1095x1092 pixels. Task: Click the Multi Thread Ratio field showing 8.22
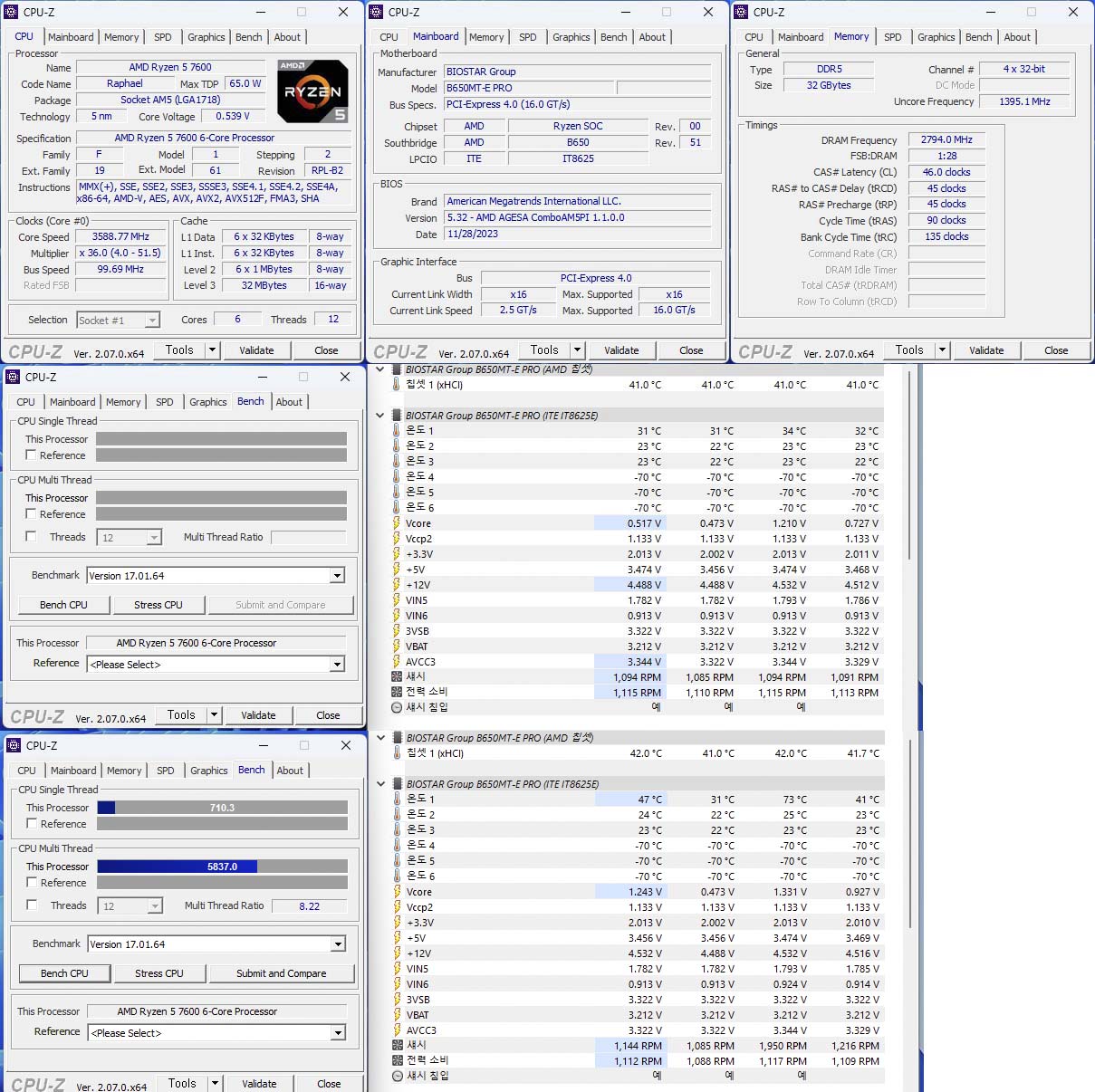[309, 905]
